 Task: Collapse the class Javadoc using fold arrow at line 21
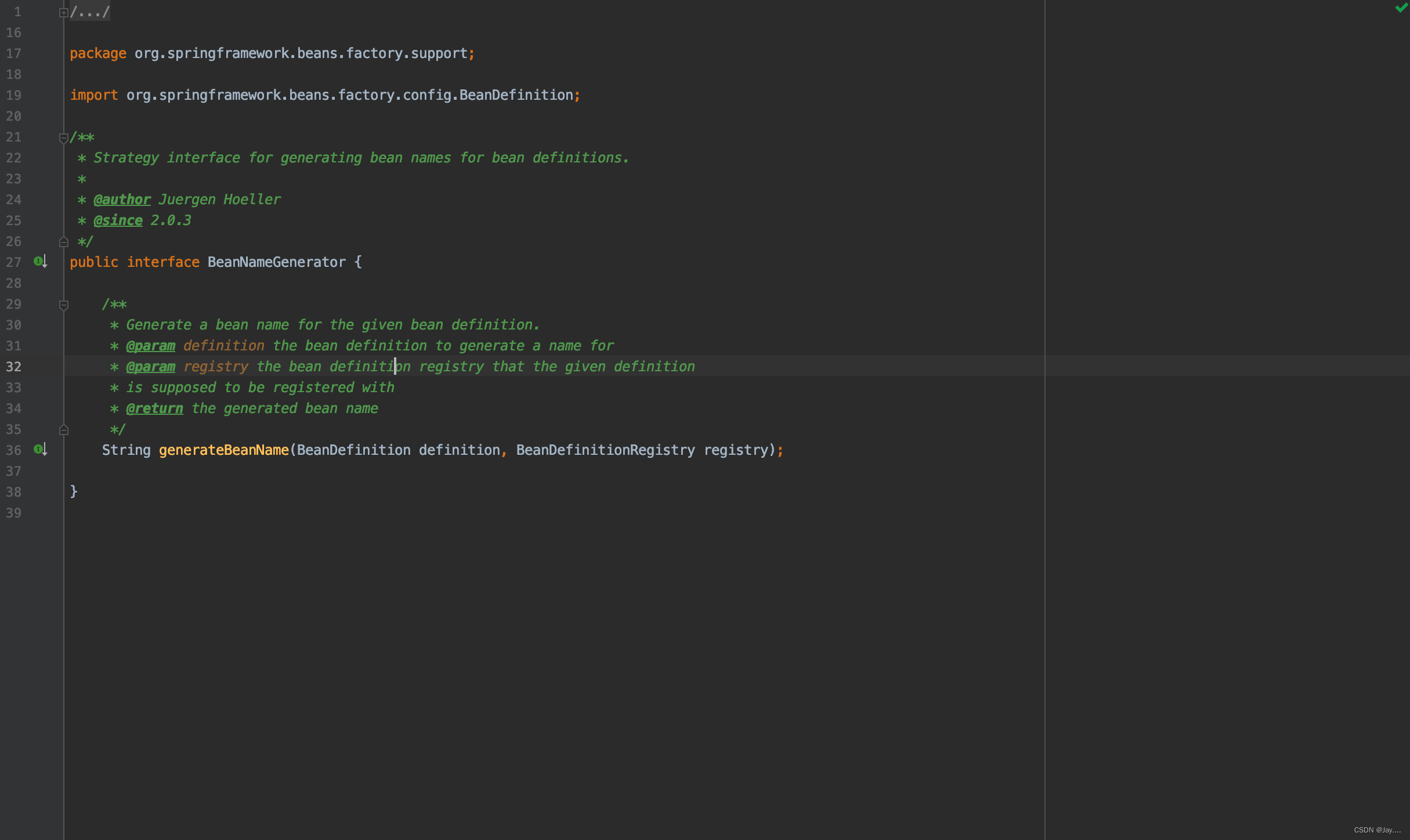tap(64, 138)
